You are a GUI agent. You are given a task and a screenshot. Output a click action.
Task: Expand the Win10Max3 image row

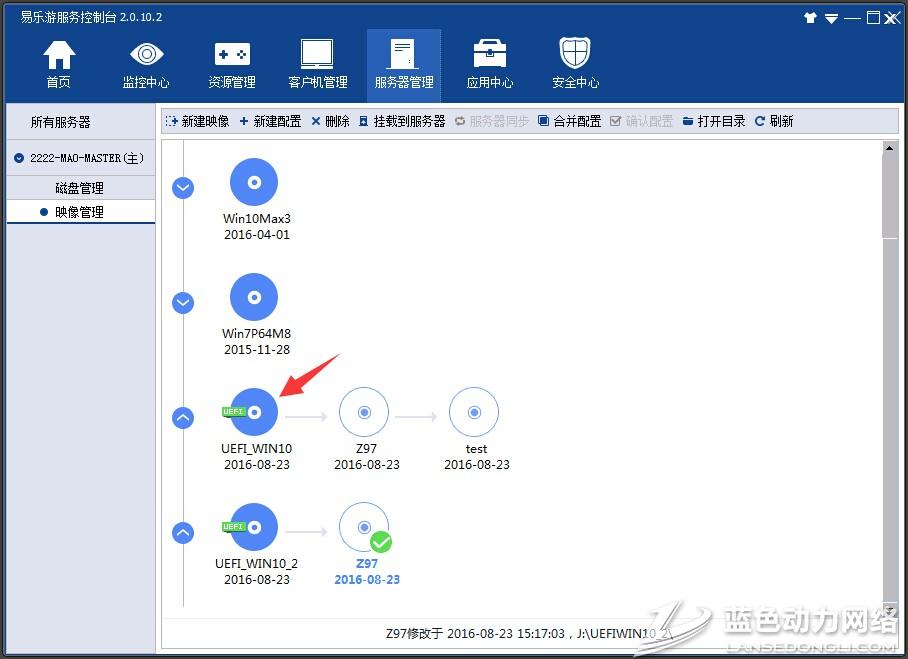pyautogui.click(x=183, y=187)
